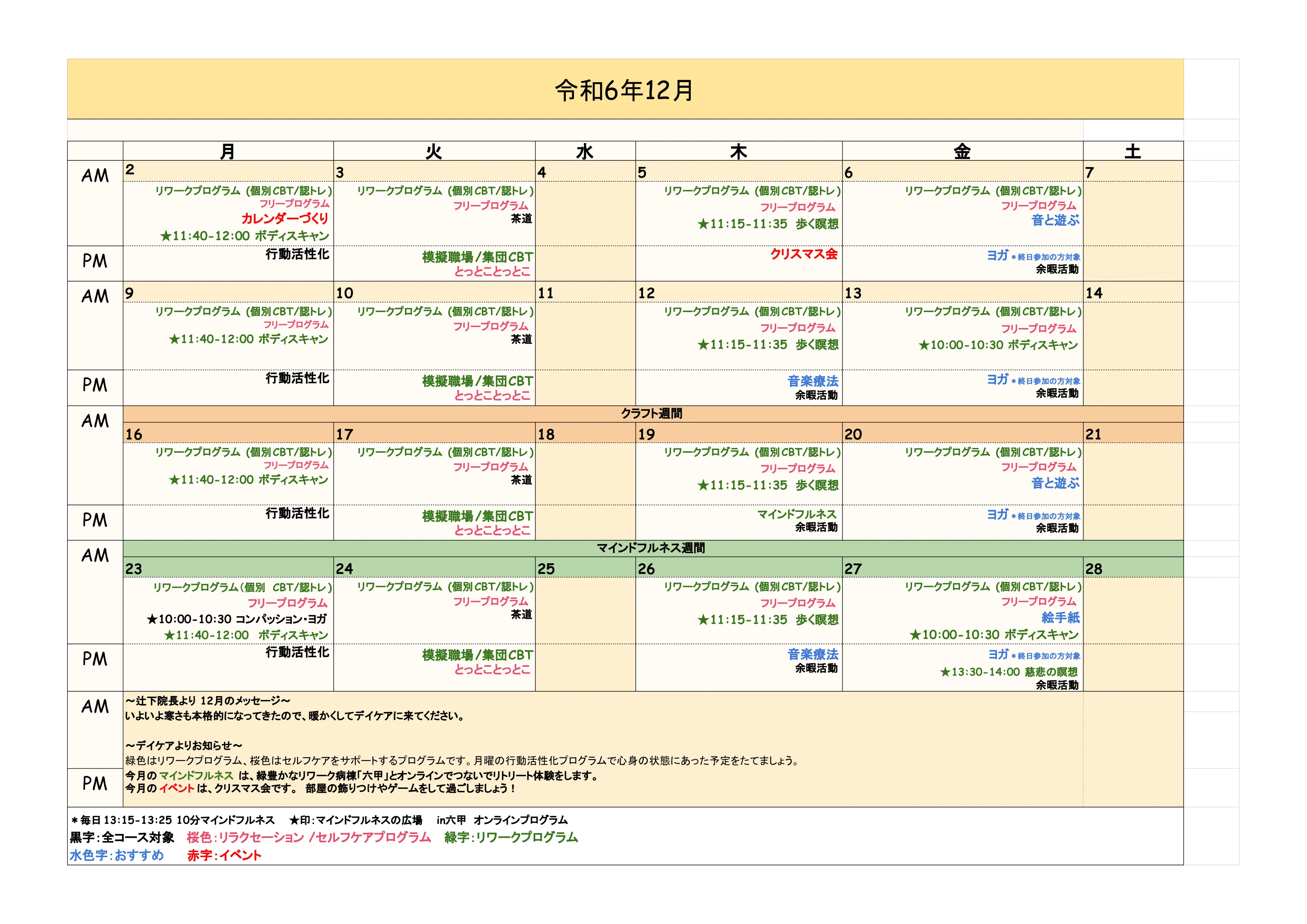The width and height of the screenshot is (1307, 924).
Task: Select the 火 weekday column header
Action: click(x=434, y=151)
